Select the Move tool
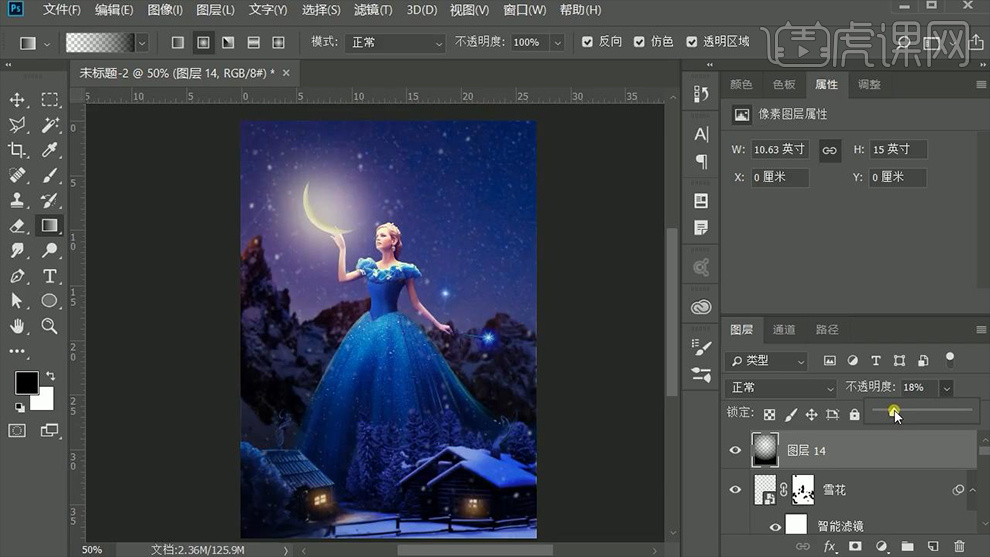The width and height of the screenshot is (990, 557). [17, 100]
